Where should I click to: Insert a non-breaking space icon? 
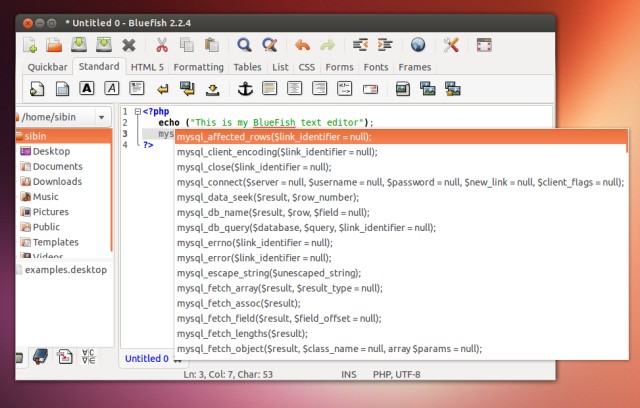click(212, 89)
